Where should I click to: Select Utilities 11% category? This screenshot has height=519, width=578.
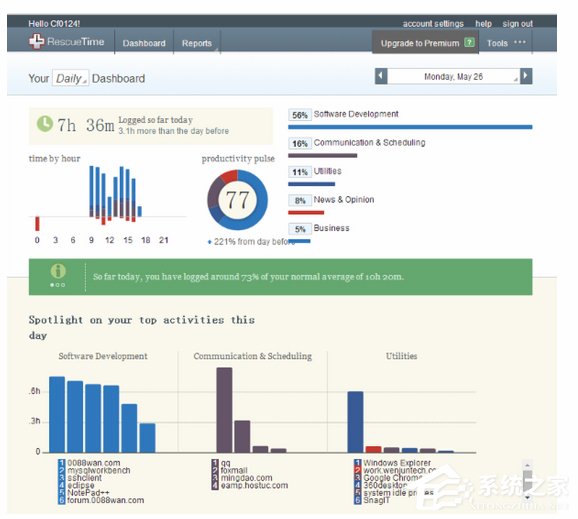[327, 171]
